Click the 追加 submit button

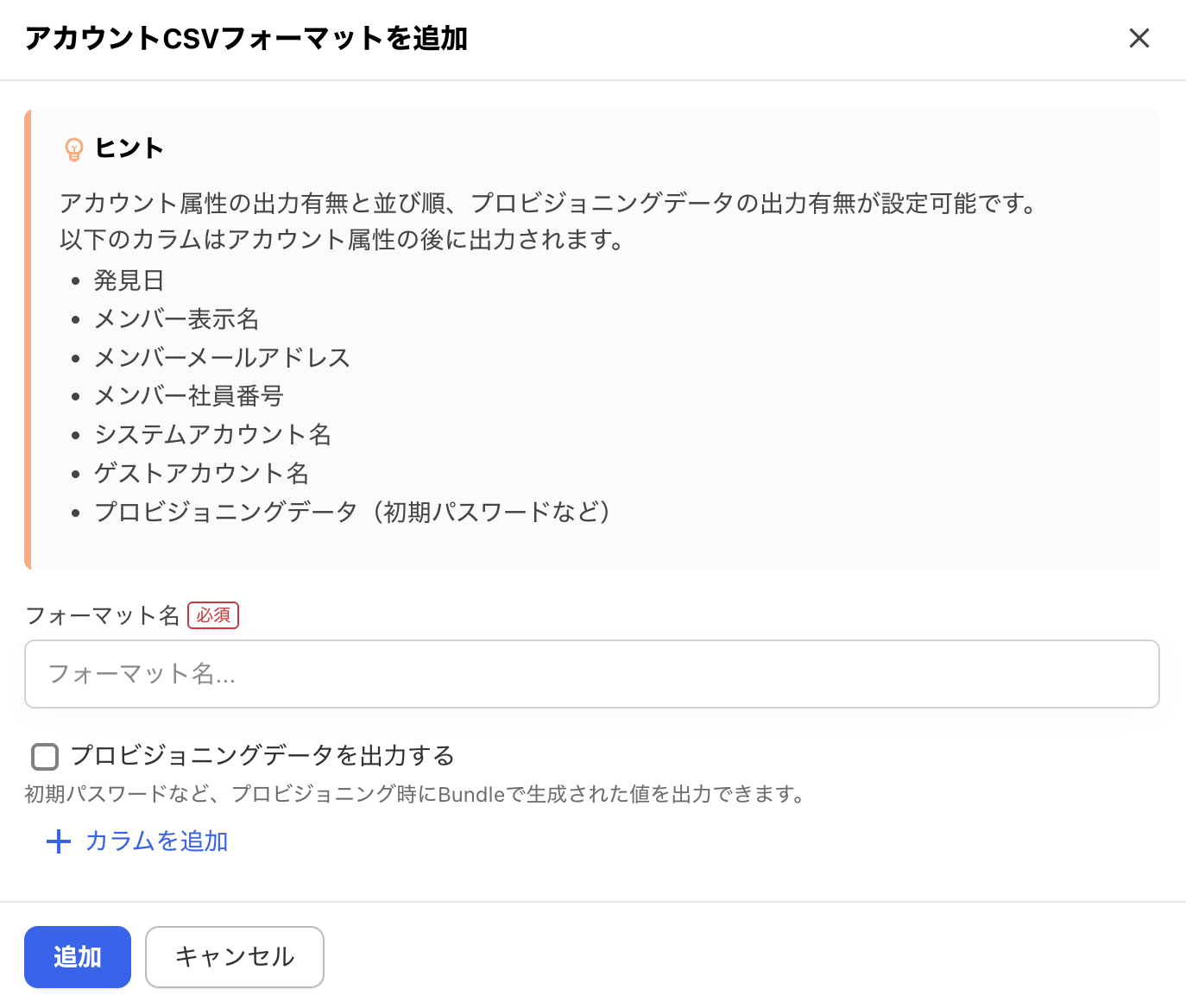(x=77, y=956)
